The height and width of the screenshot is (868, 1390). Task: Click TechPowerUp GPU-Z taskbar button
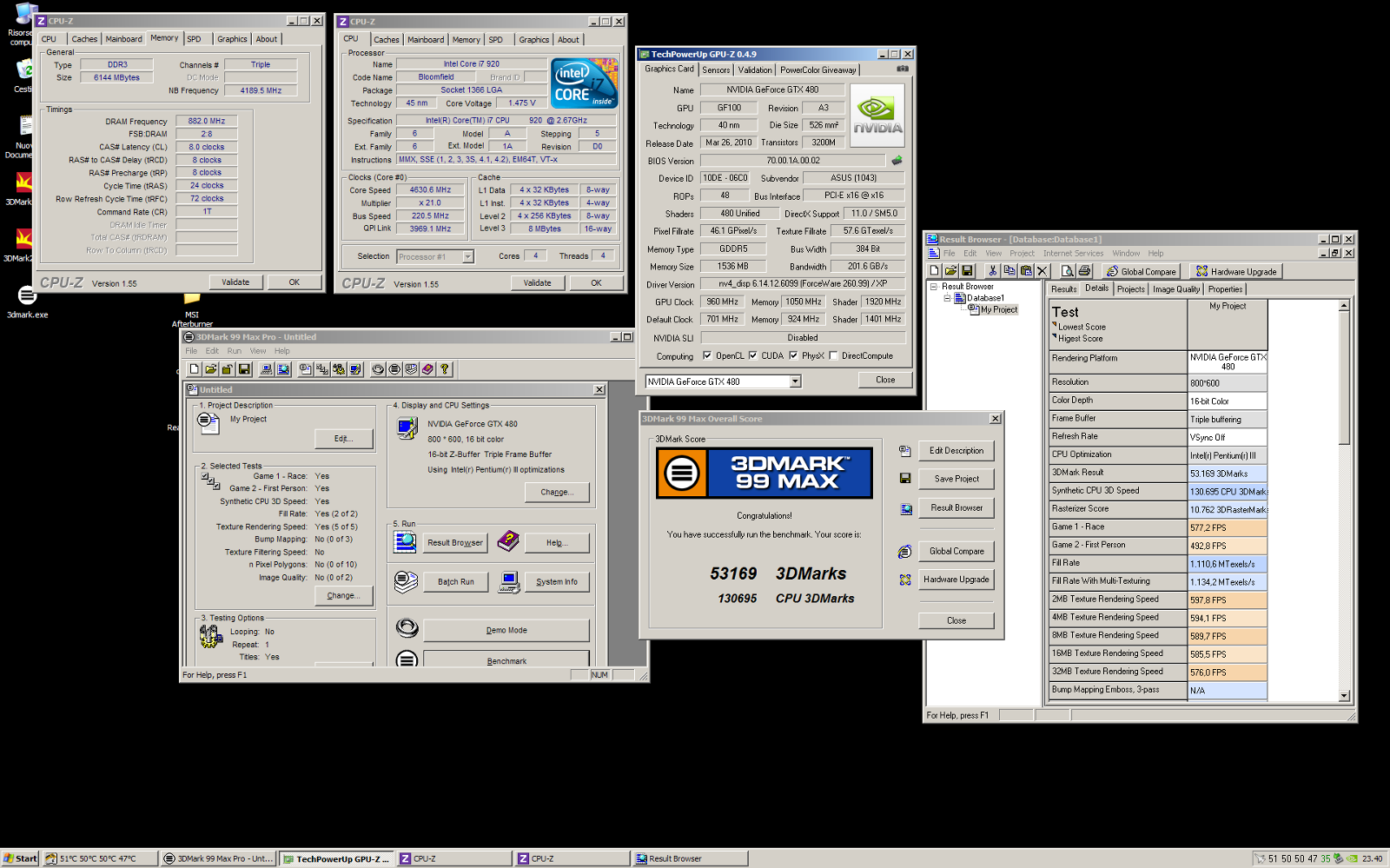(336, 858)
